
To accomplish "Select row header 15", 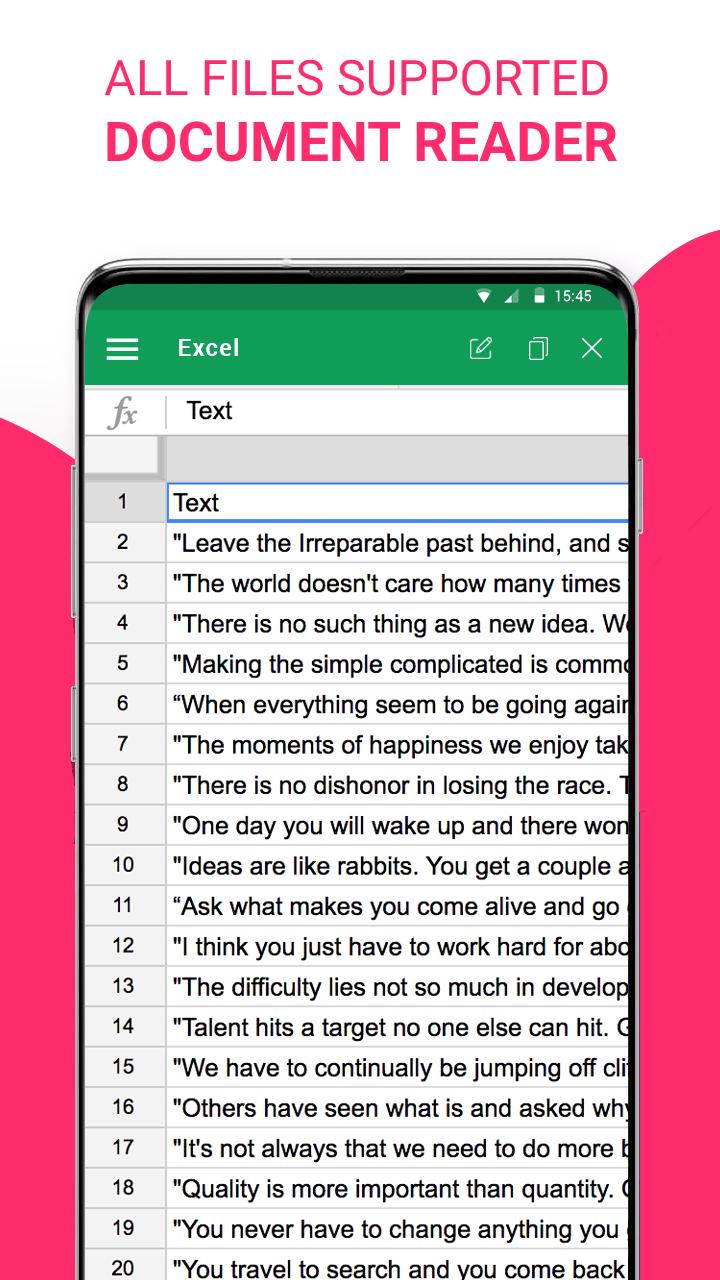I will point(124,1067).
